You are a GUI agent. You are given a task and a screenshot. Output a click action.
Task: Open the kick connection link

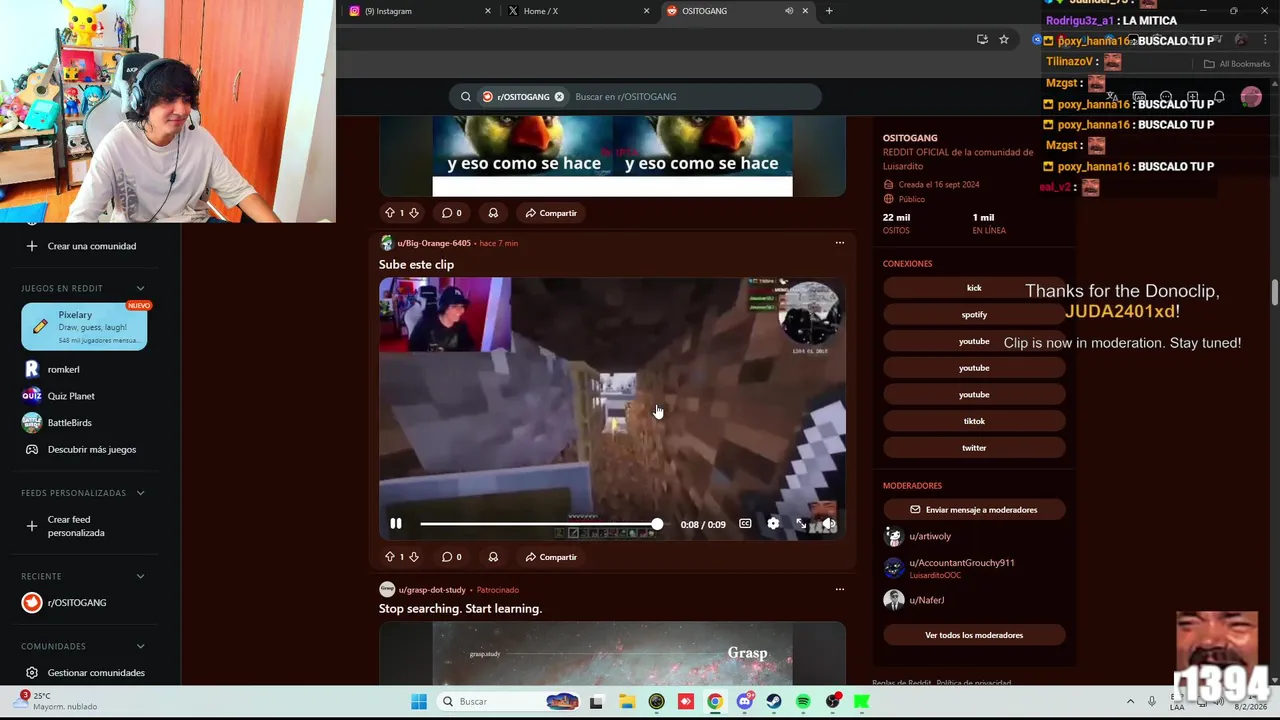coord(974,288)
